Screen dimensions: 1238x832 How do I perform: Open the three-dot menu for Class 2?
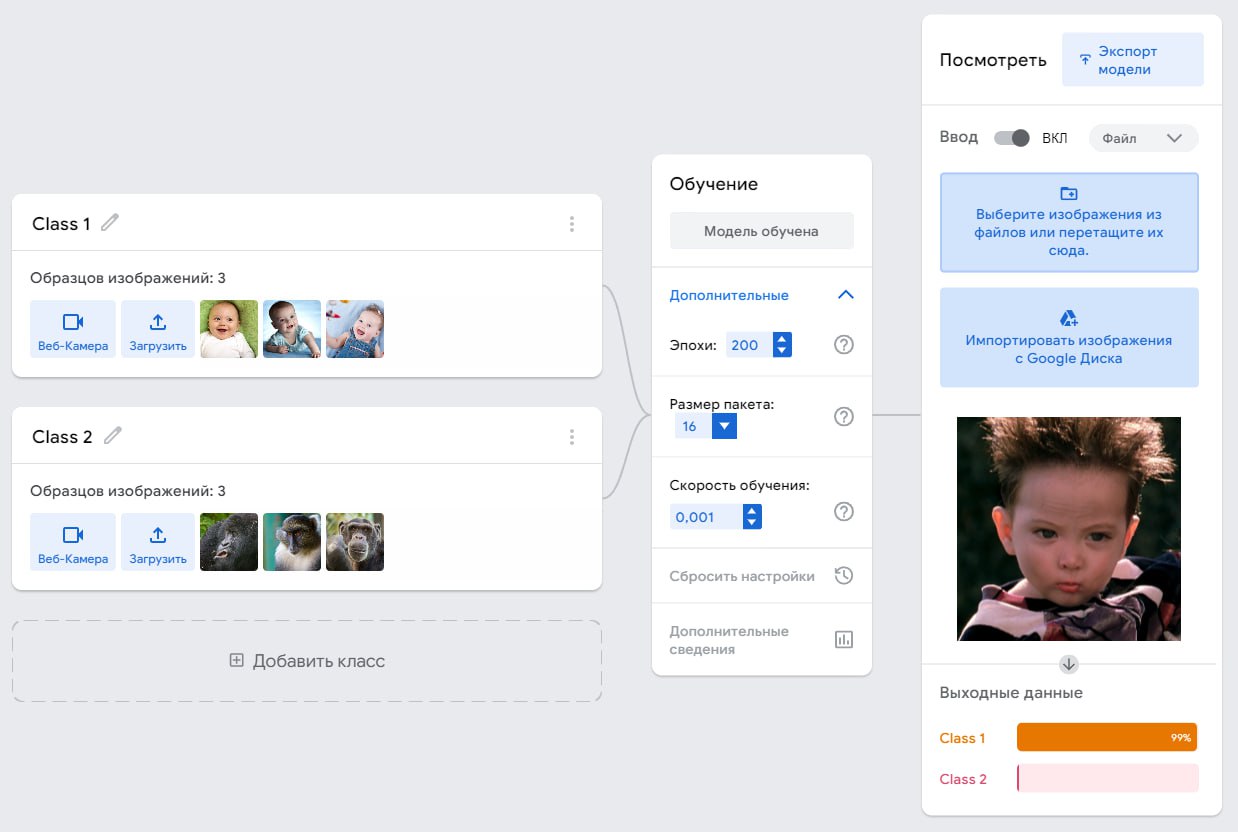571,437
